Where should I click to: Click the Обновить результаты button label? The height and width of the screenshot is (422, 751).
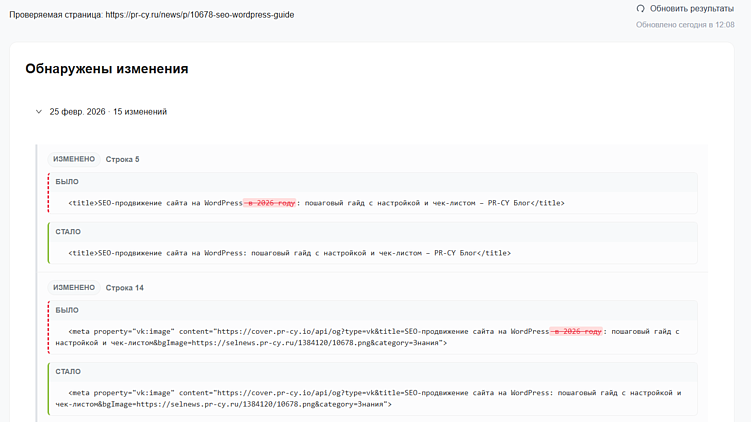click(692, 9)
